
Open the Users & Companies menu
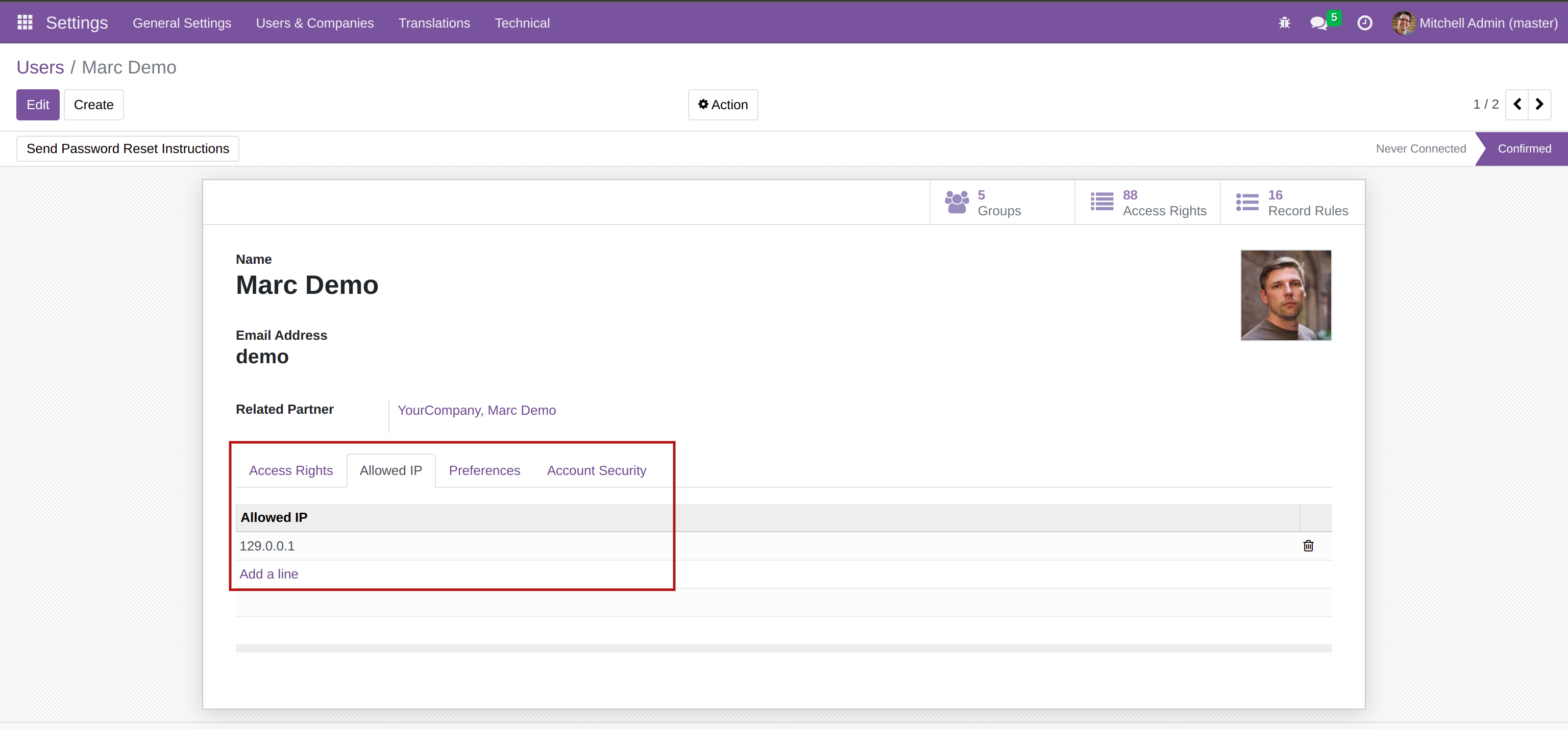tap(315, 23)
